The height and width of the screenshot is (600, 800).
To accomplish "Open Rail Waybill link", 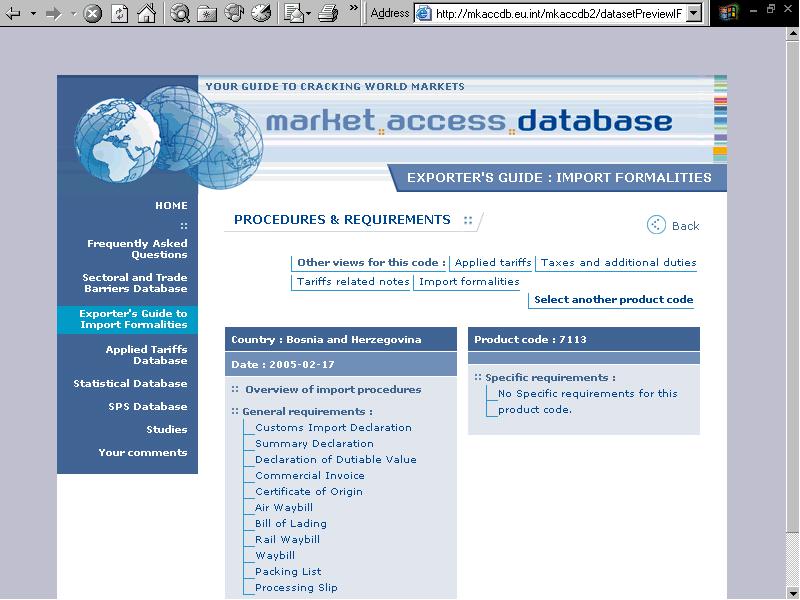I will [287, 540].
